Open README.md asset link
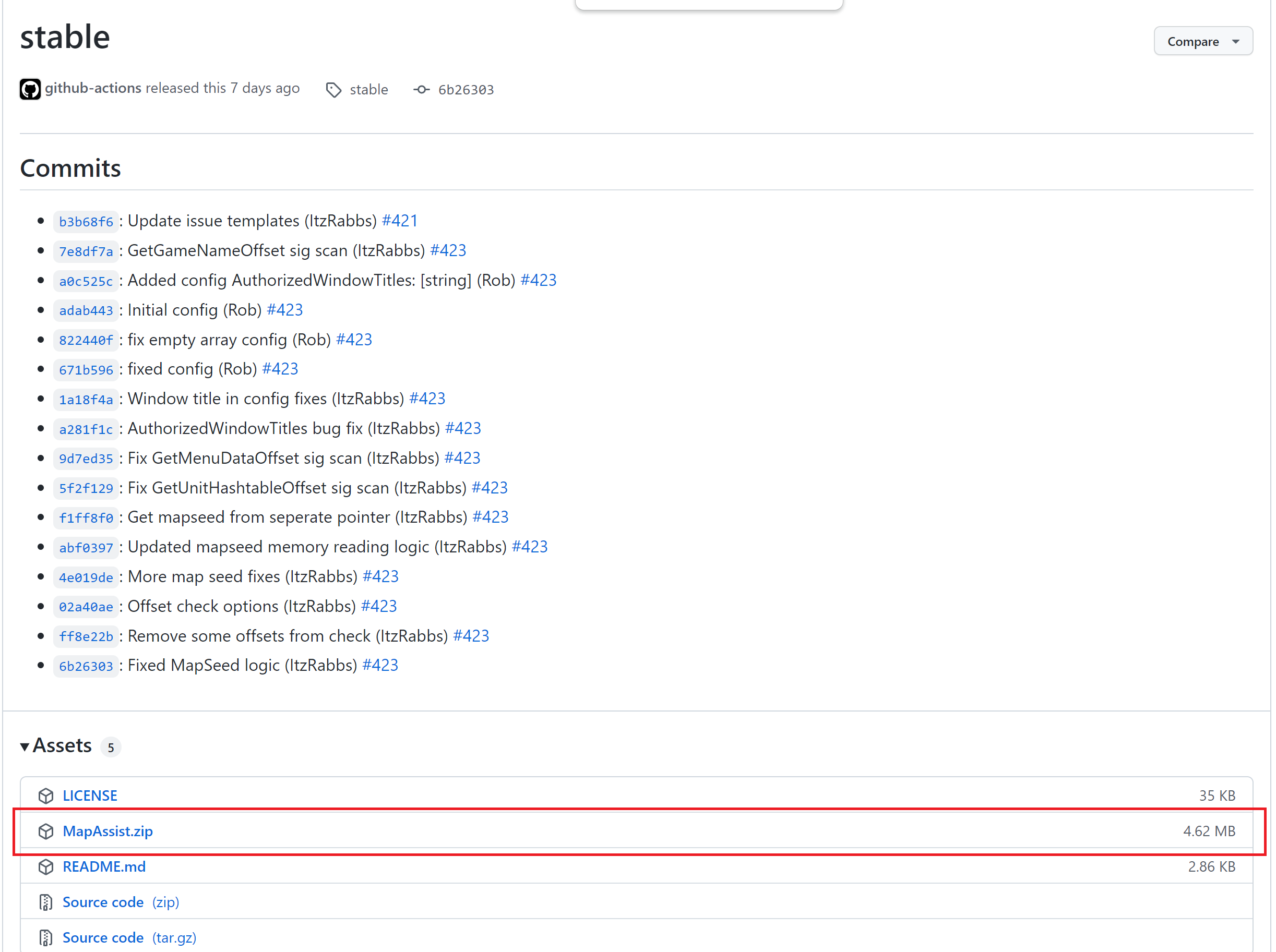Screen dimensions: 1276x952 coord(104,867)
